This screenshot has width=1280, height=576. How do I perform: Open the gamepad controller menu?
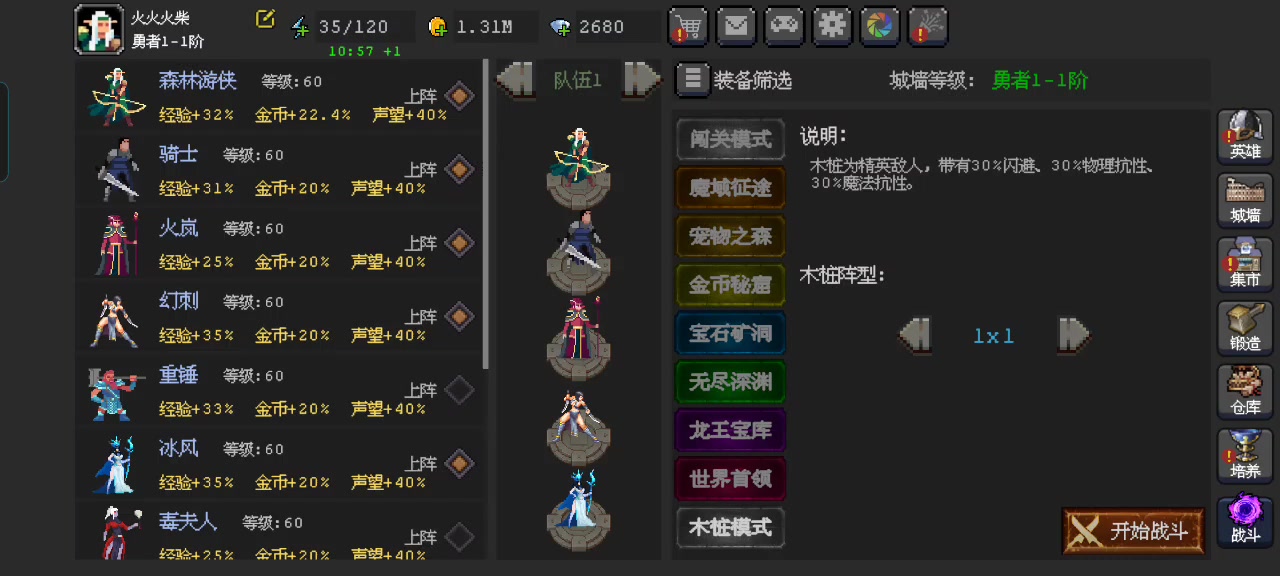point(784,26)
